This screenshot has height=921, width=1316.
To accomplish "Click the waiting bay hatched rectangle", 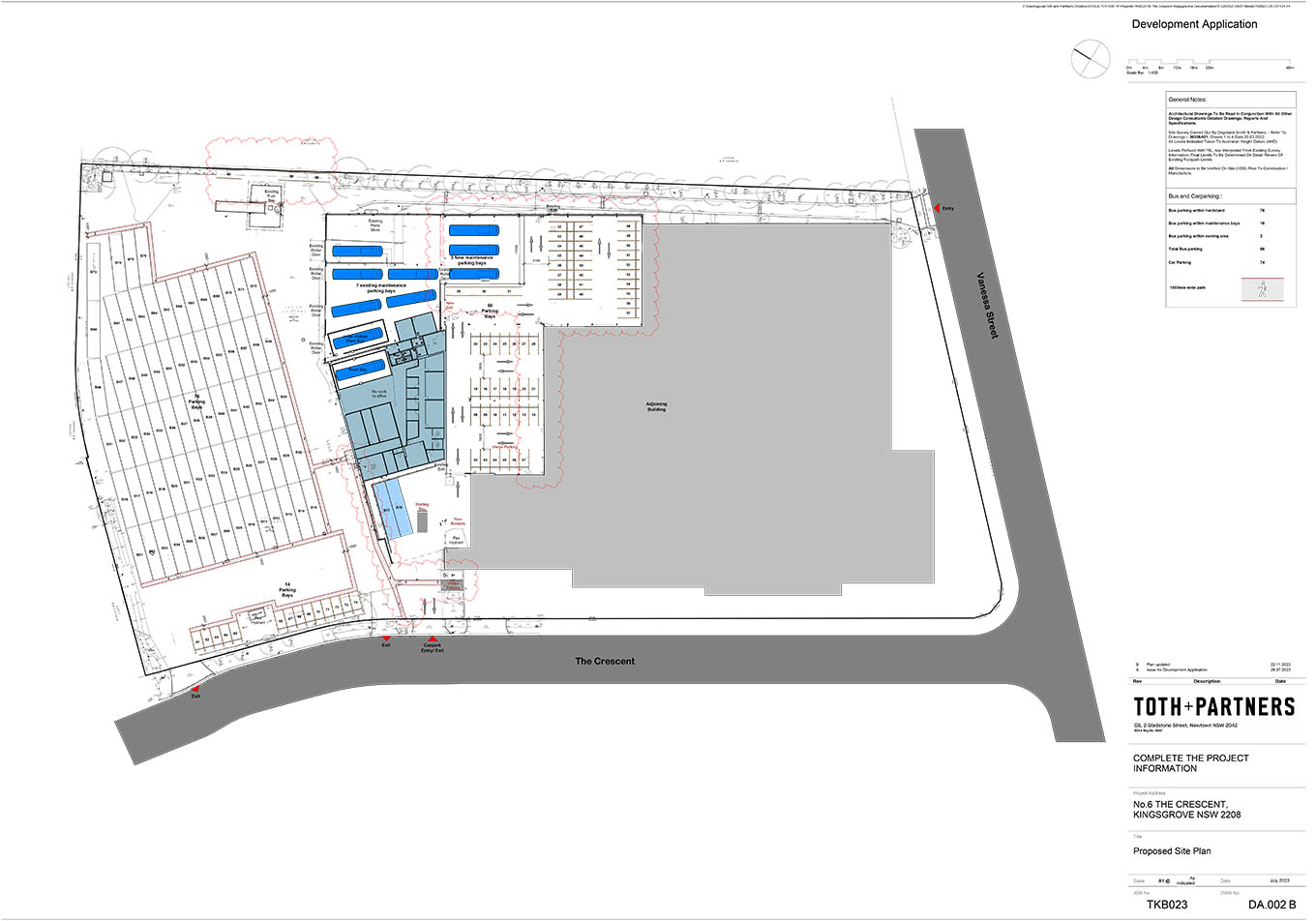I will 423,521.
